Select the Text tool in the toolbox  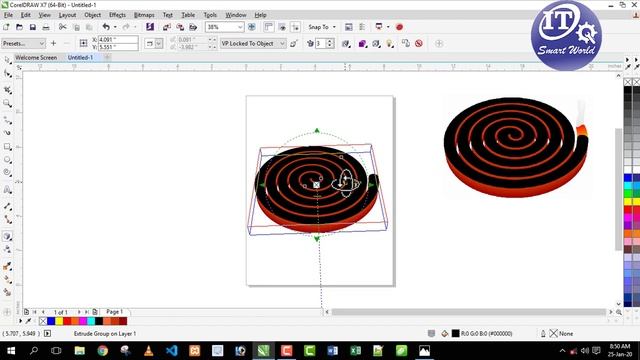[7, 189]
